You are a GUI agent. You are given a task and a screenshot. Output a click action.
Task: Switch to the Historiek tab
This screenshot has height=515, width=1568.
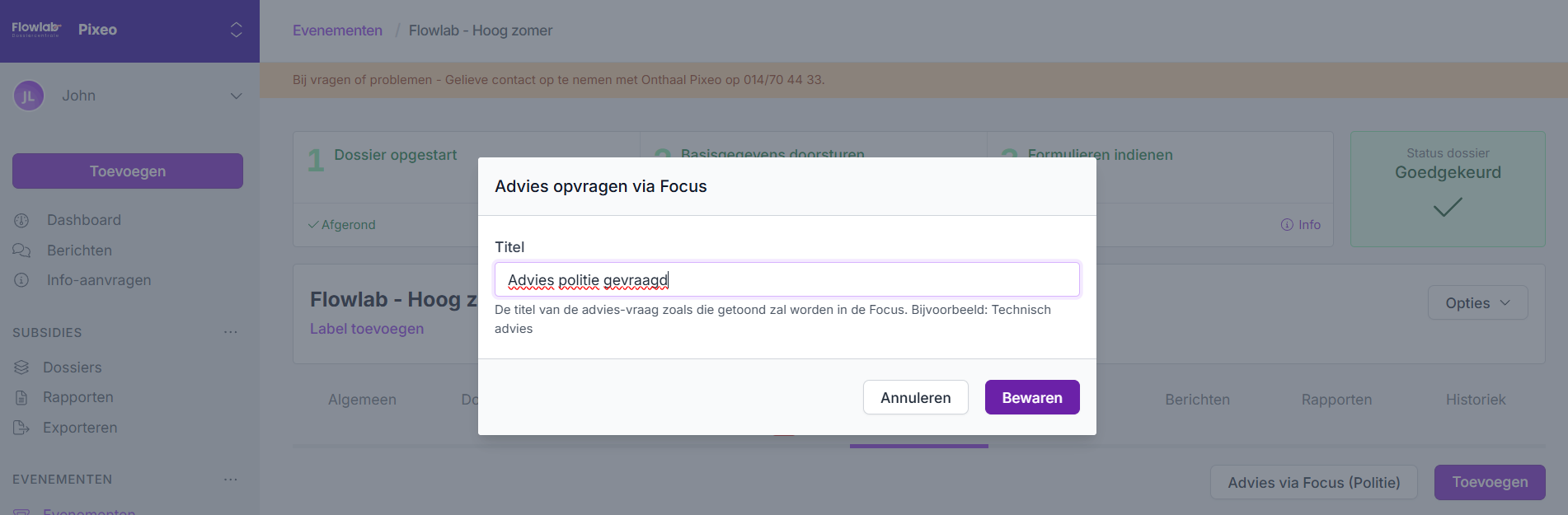[x=1475, y=400]
